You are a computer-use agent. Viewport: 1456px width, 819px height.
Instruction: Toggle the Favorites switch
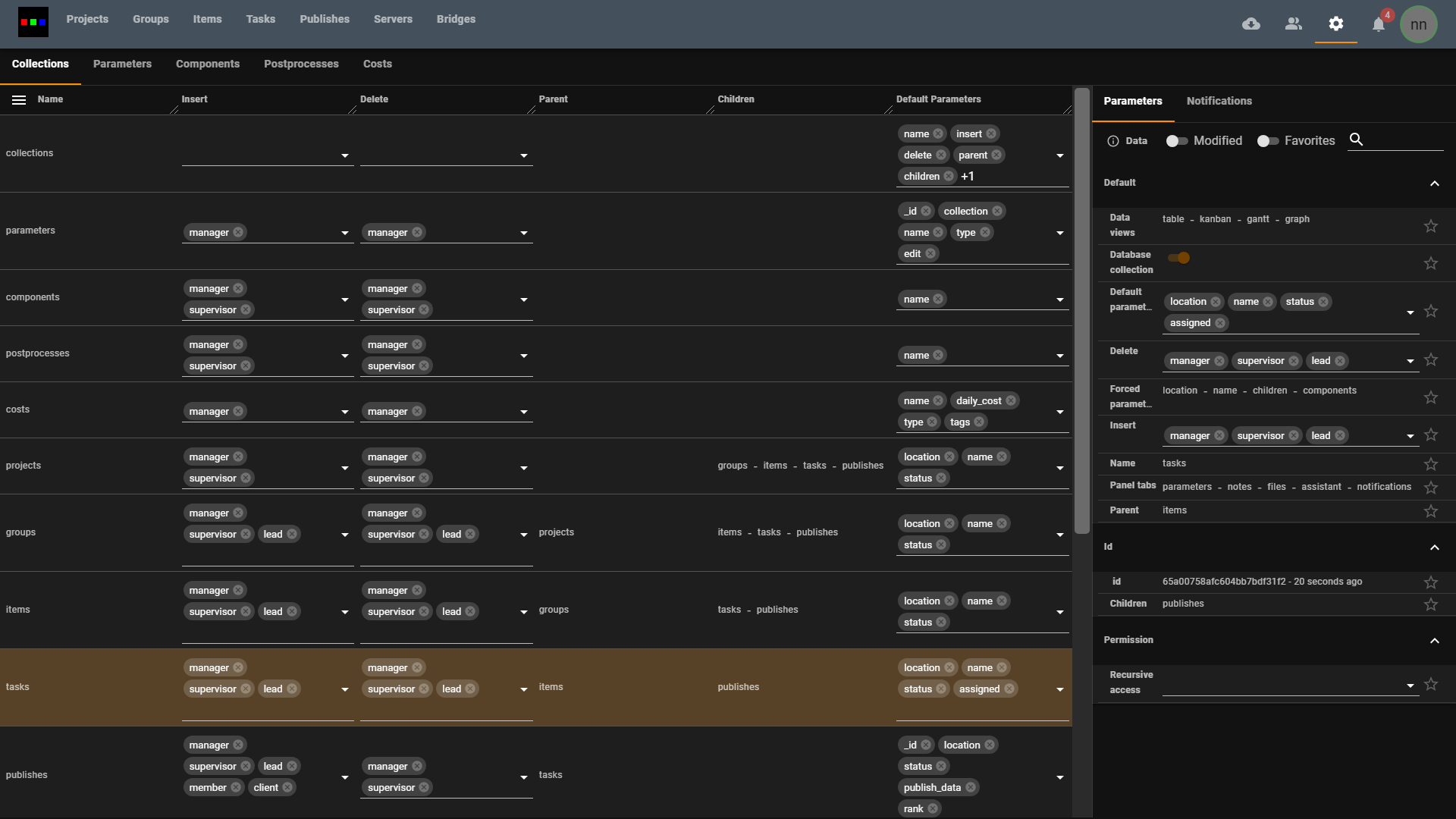tap(1268, 141)
